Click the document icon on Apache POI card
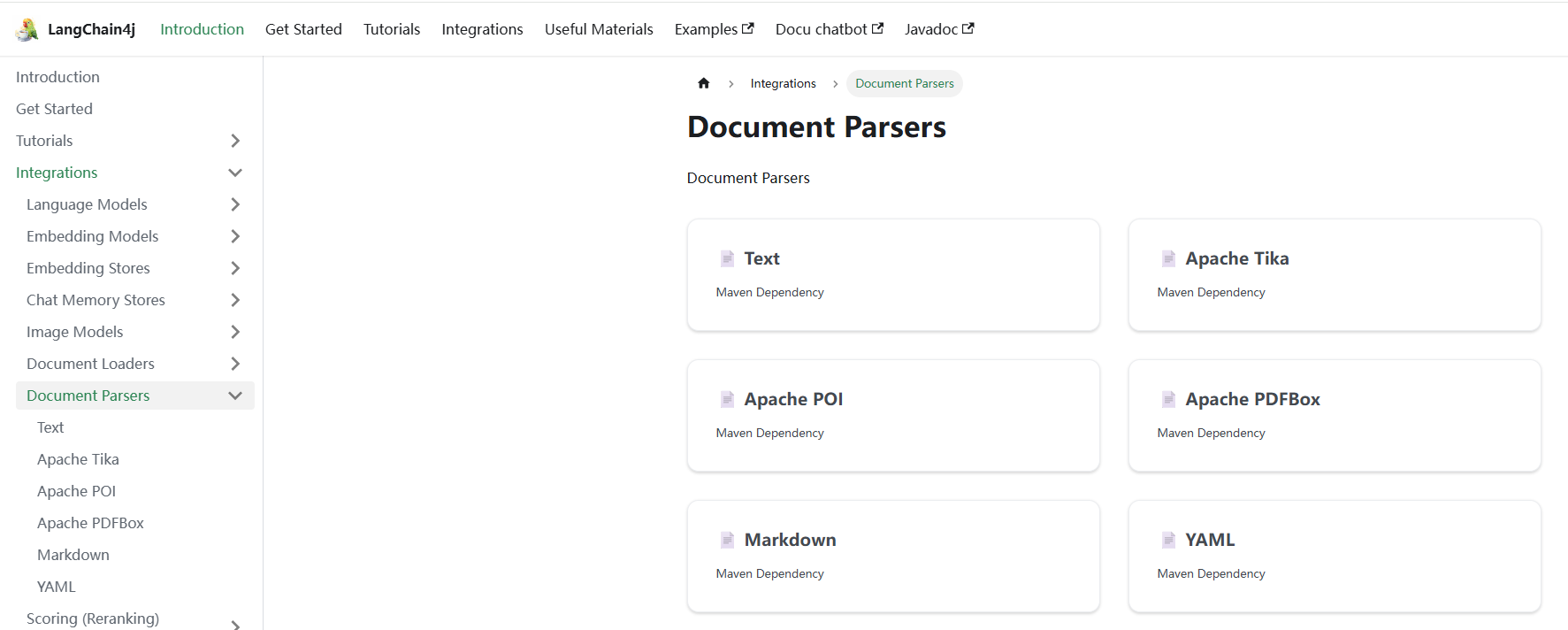The height and width of the screenshot is (630, 1568). click(727, 399)
